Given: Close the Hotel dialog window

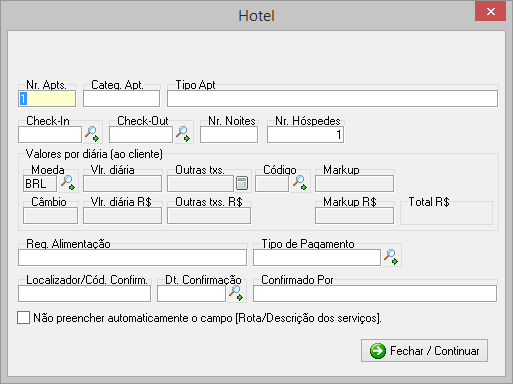Looking at the screenshot, I should (490, 12).
